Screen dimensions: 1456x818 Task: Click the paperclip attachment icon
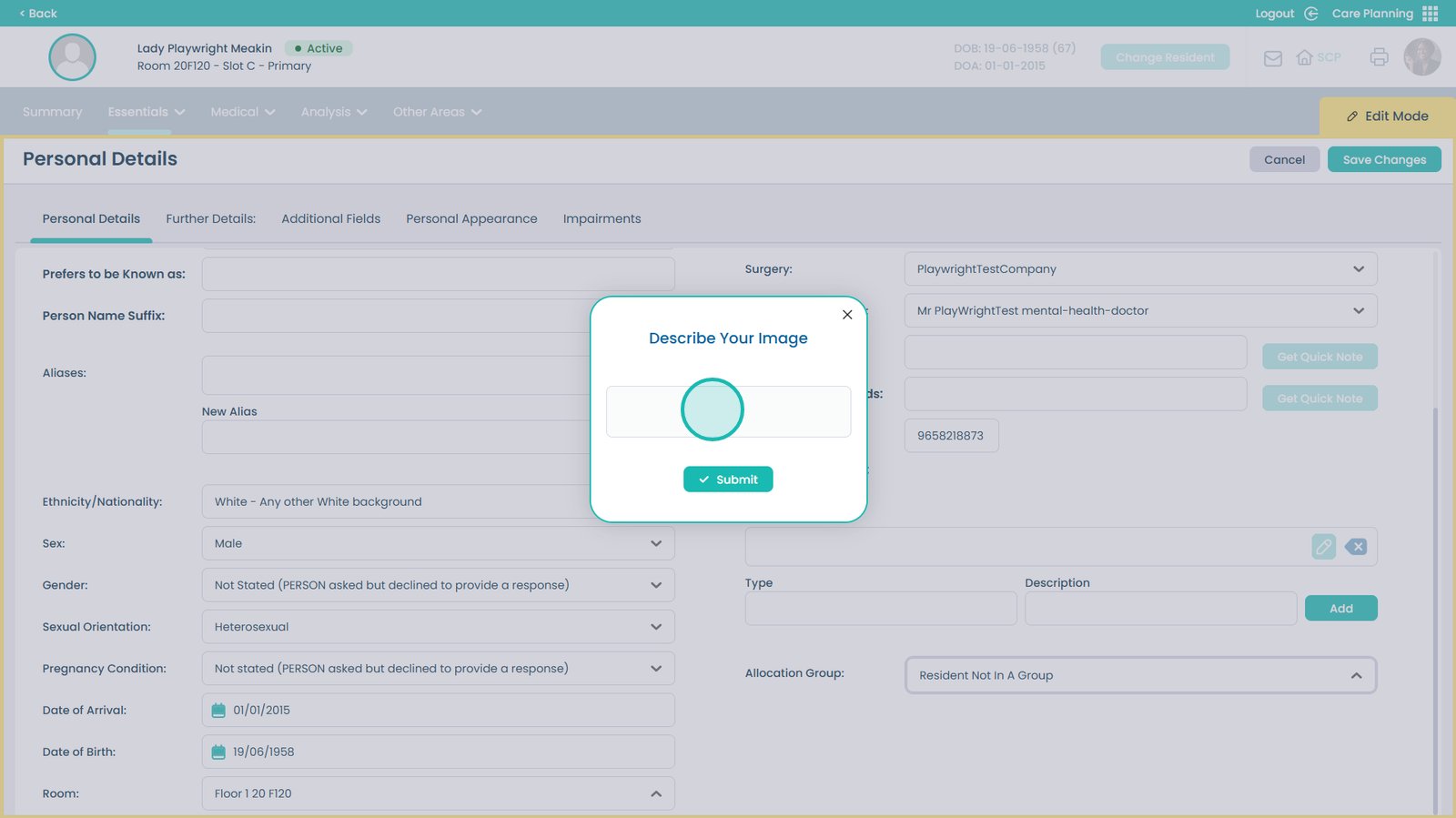1323,547
